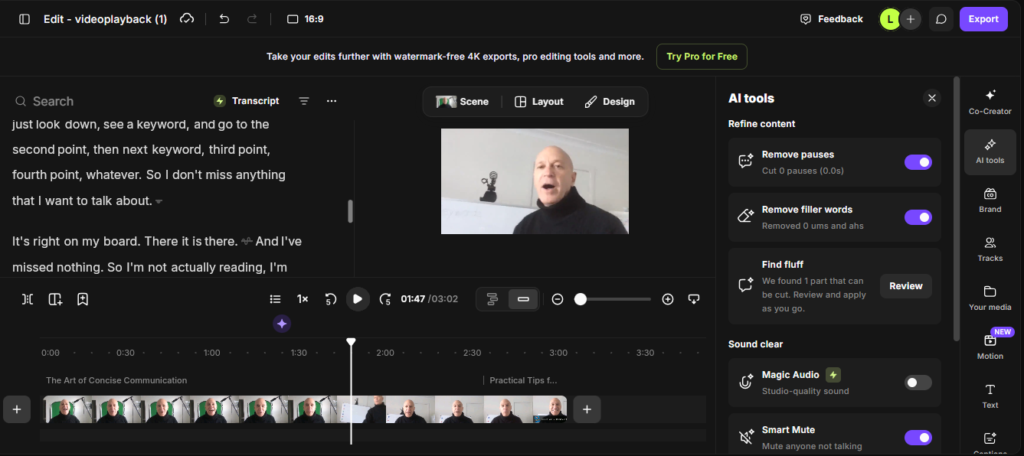1024x456 pixels.
Task: Click the split clip icon
Action: point(27,299)
